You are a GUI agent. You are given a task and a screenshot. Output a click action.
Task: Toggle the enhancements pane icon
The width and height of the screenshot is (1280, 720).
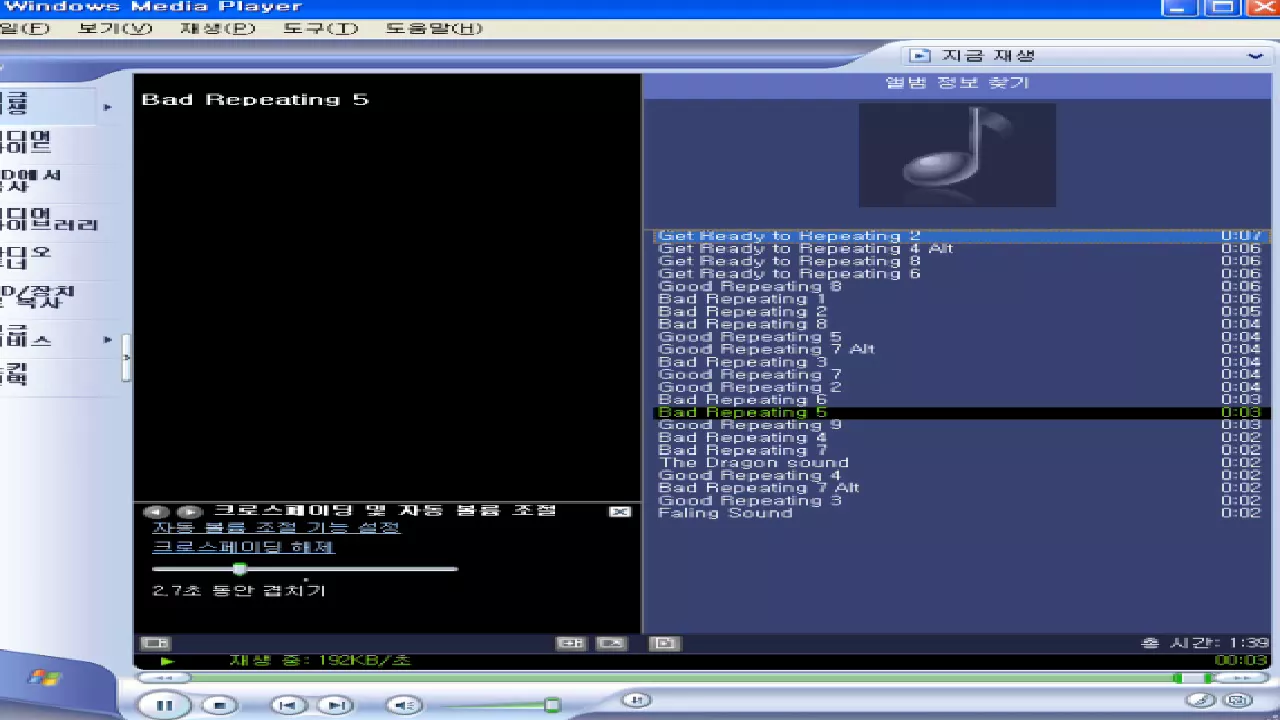click(155, 643)
